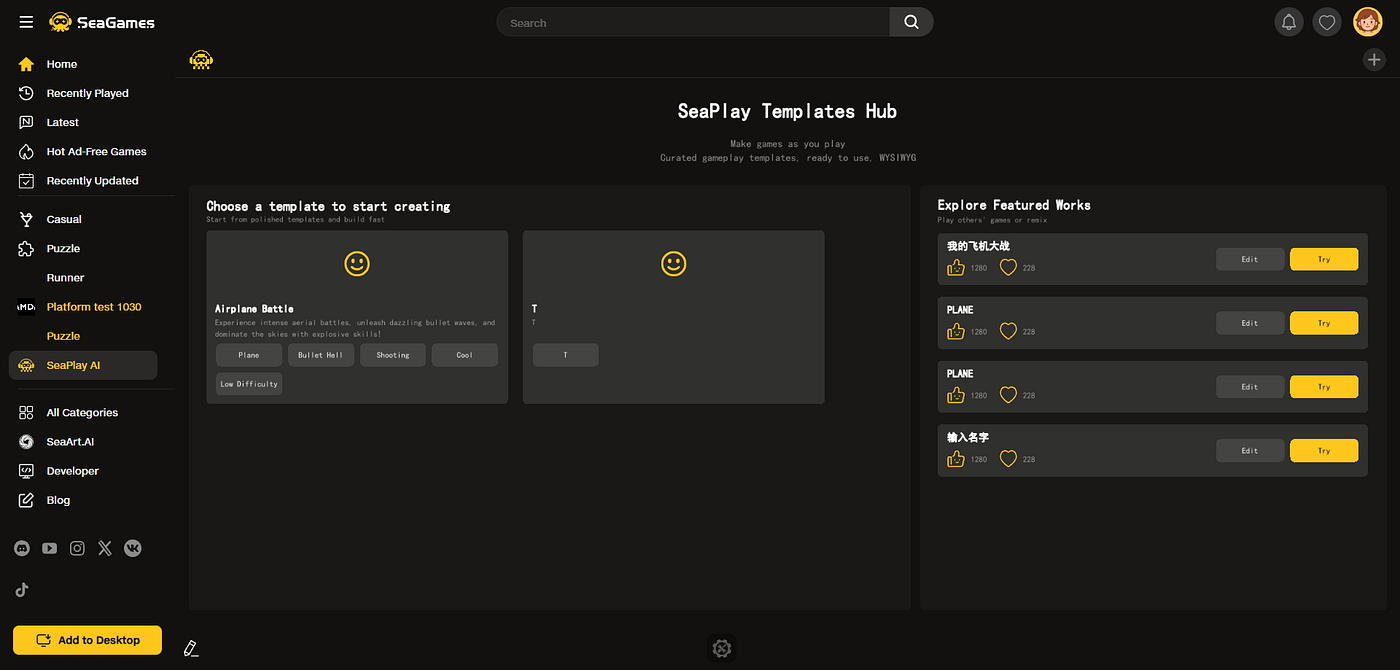Viewport: 1400px width, 670px height.
Task: Open the hamburger menu icon
Action: point(26,22)
